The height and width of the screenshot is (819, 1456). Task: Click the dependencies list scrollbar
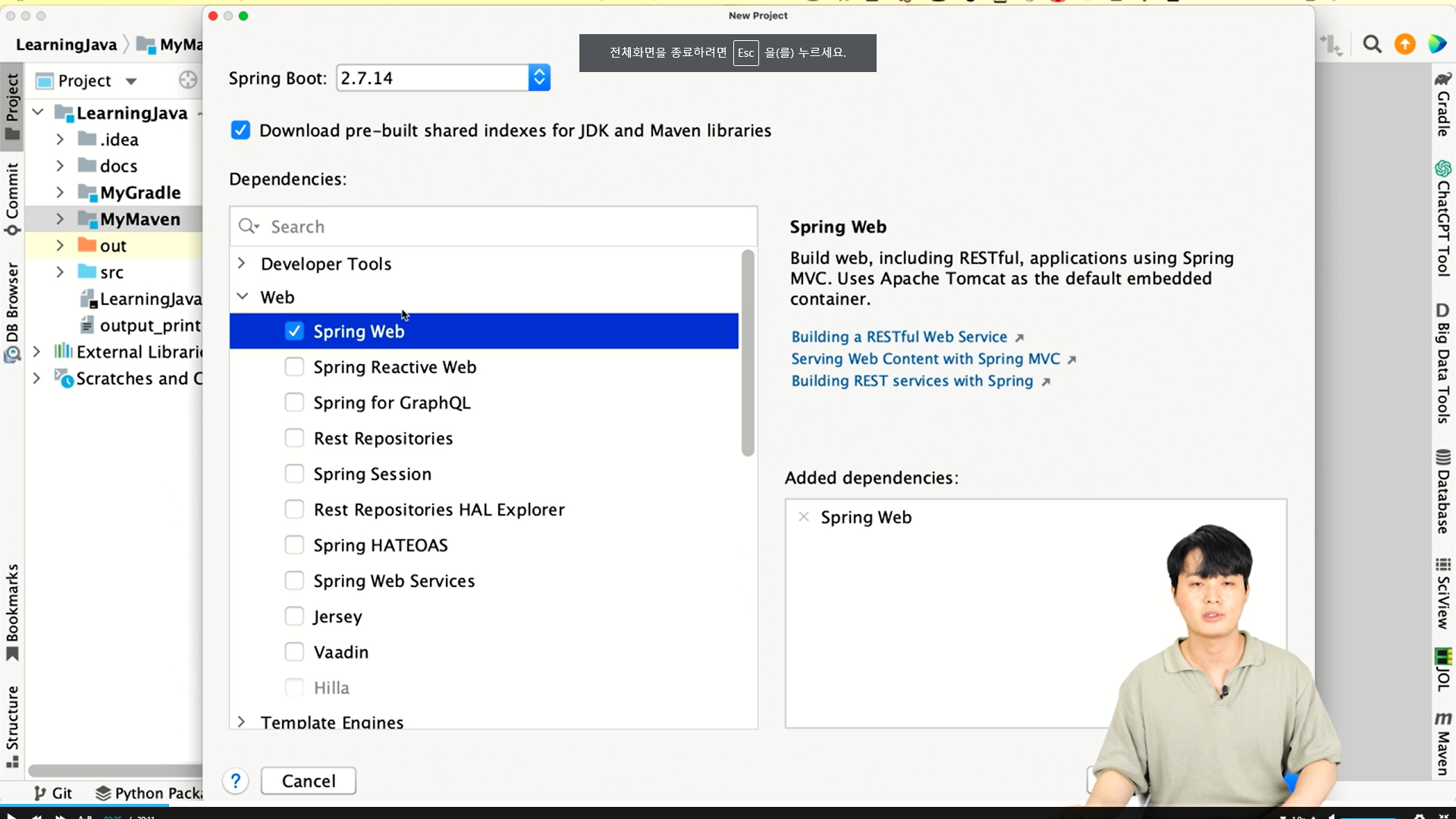pyautogui.click(x=748, y=353)
